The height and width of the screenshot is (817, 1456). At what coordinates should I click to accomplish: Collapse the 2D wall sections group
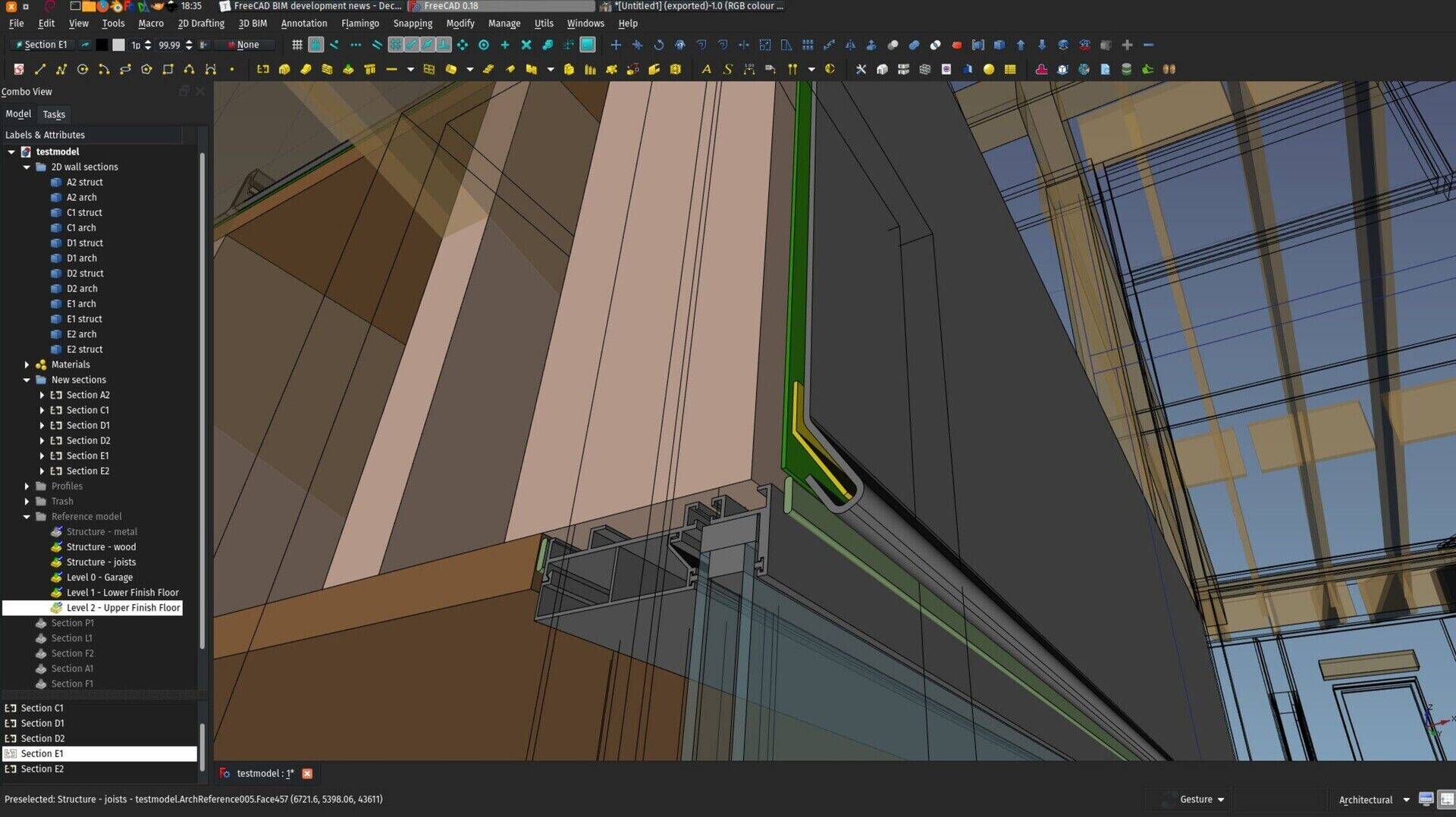27,167
